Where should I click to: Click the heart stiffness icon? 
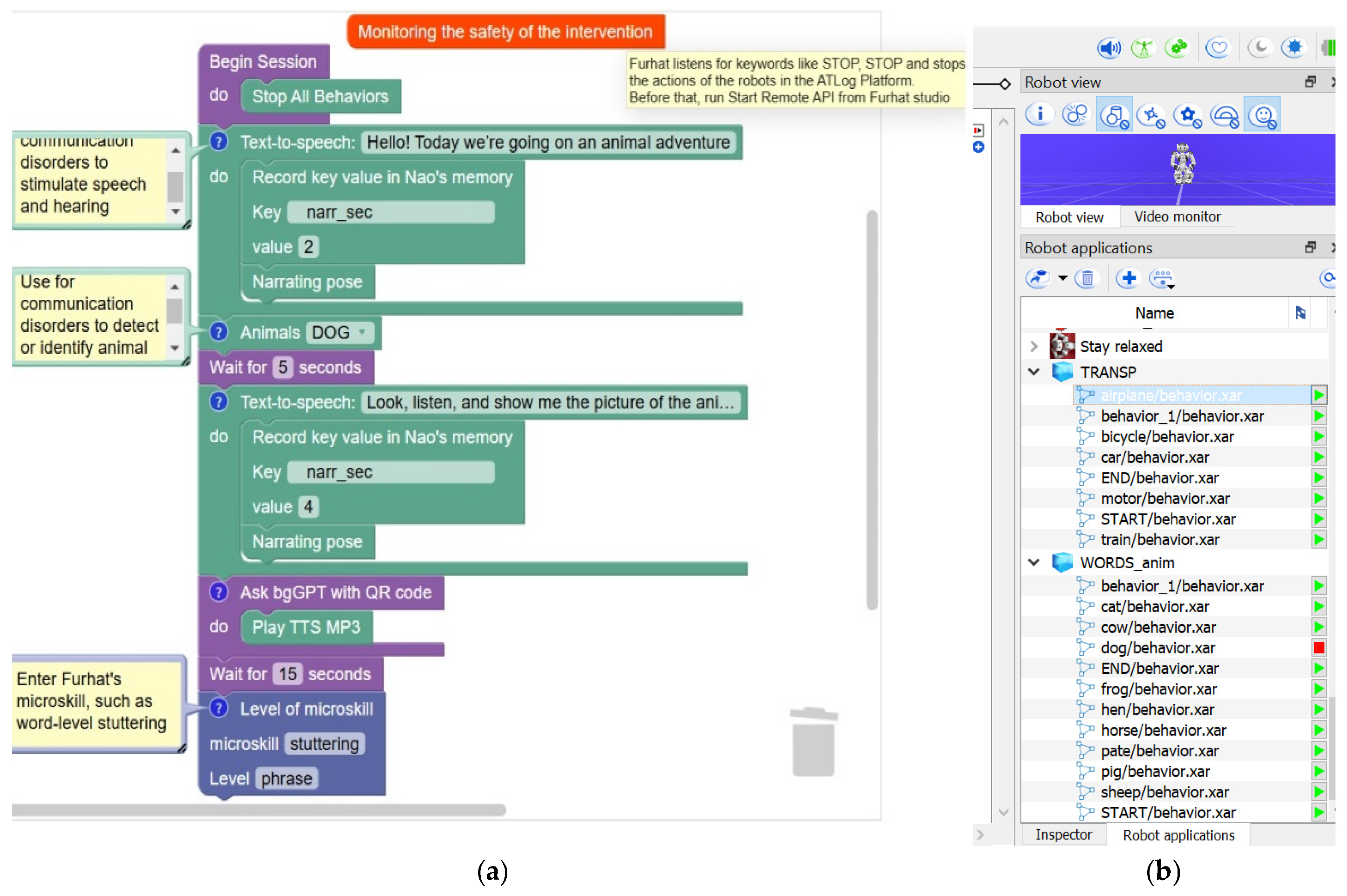(x=1218, y=48)
